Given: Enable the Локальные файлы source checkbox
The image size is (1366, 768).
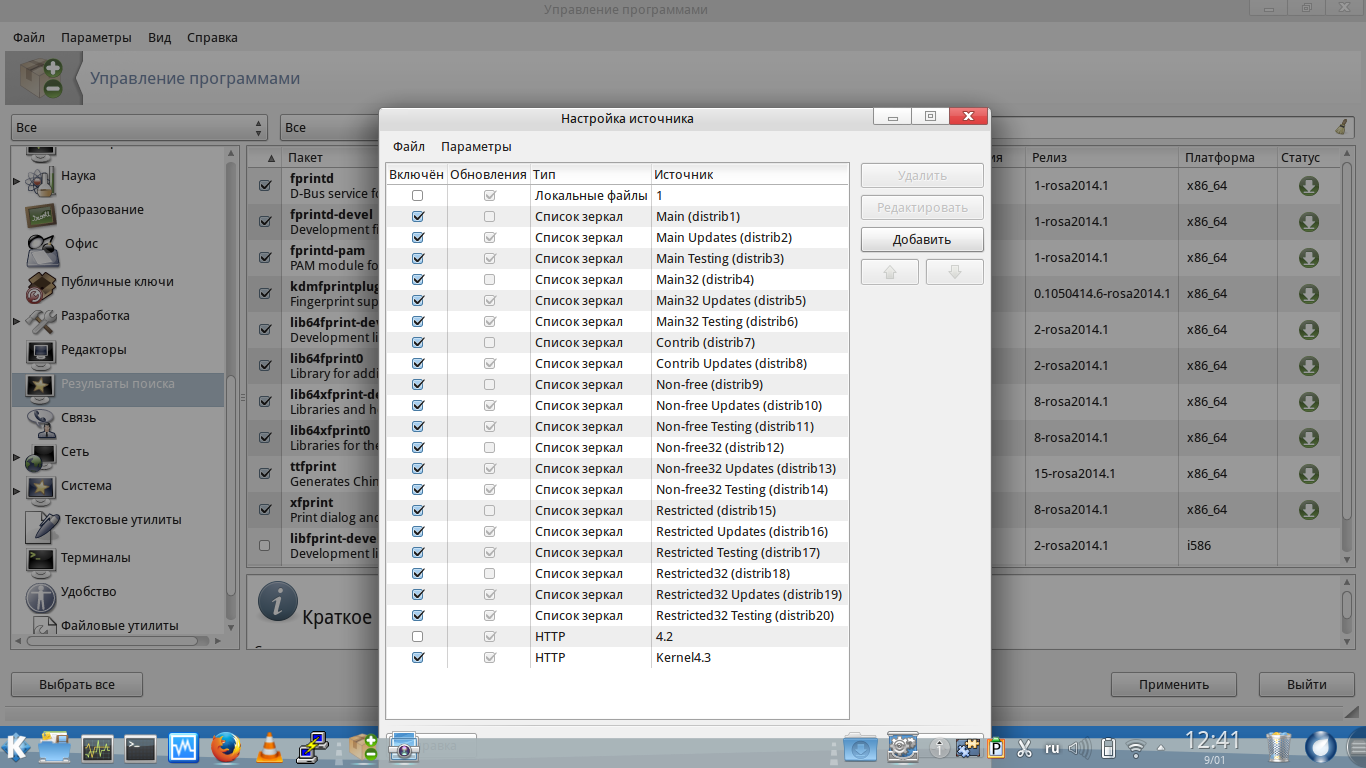Looking at the screenshot, I should tap(418, 196).
